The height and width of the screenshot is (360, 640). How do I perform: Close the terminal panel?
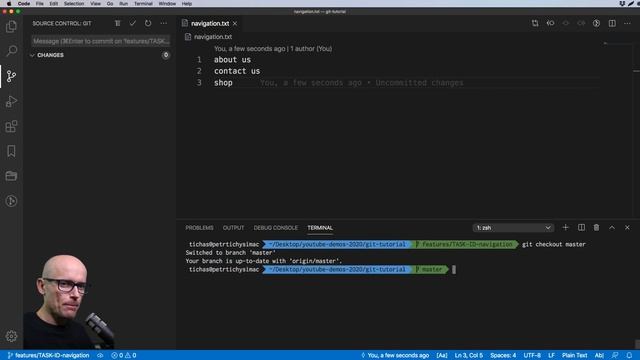coord(627,227)
